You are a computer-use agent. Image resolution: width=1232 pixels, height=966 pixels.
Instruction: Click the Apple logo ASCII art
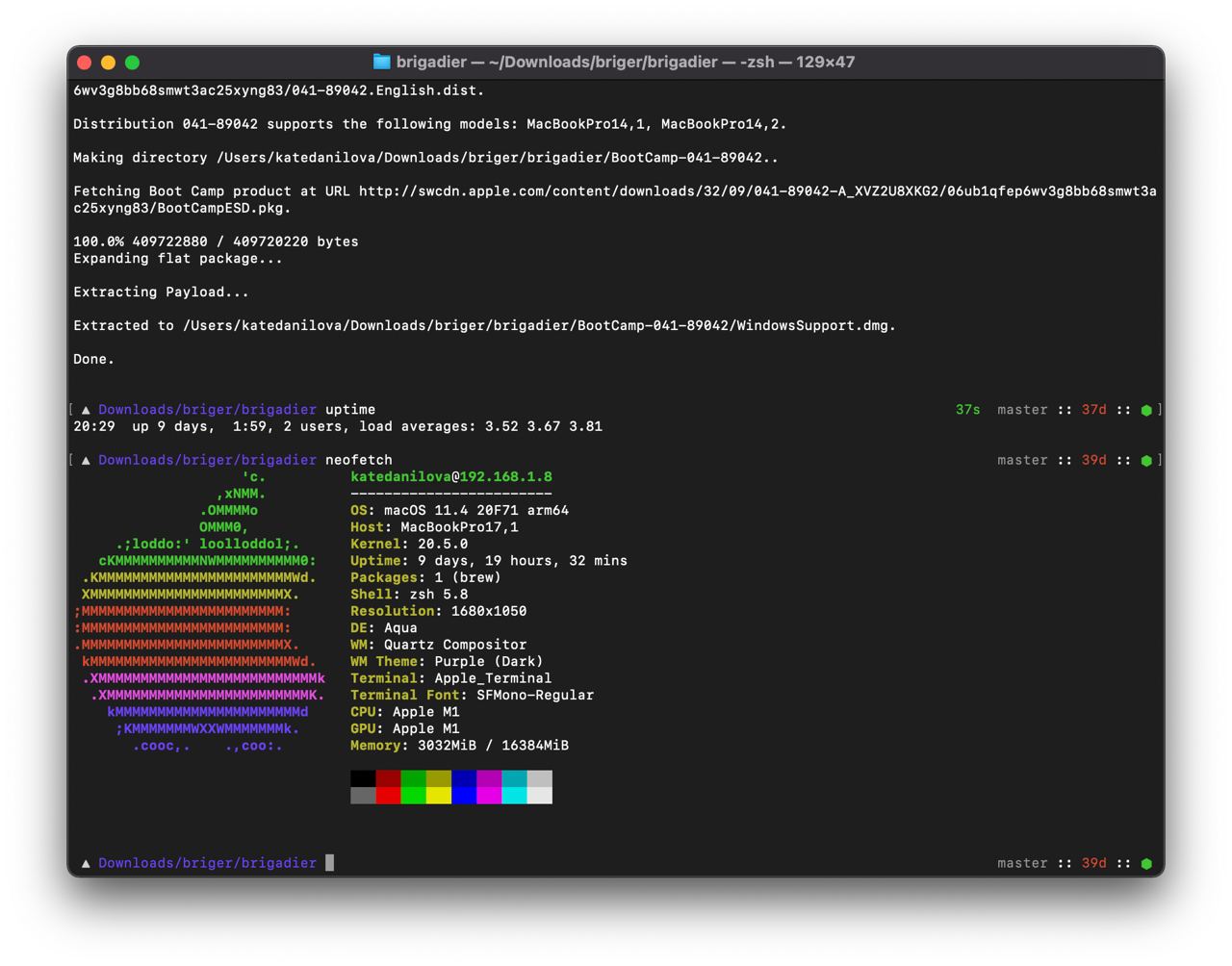point(199,612)
